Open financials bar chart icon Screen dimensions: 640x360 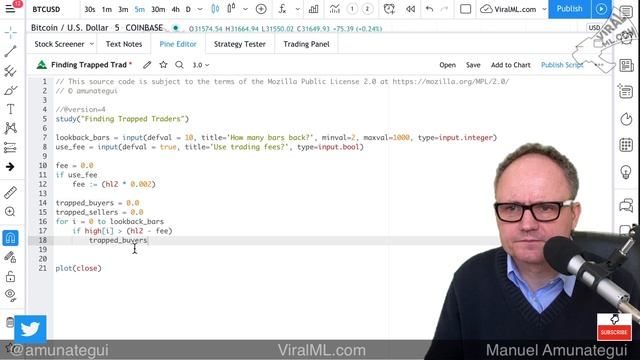click(x=313, y=9)
